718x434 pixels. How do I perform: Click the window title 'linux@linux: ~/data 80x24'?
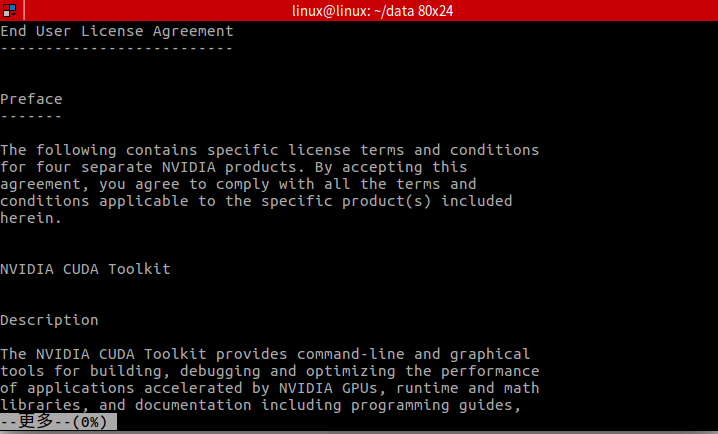pos(358,9)
